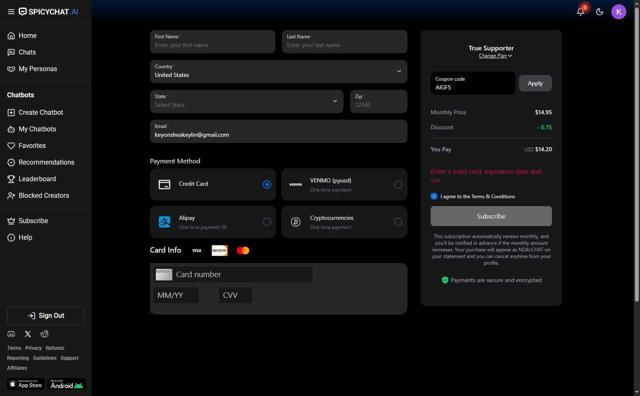The width and height of the screenshot is (640, 396).
Task: Open Help page
Action: pos(20,238)
